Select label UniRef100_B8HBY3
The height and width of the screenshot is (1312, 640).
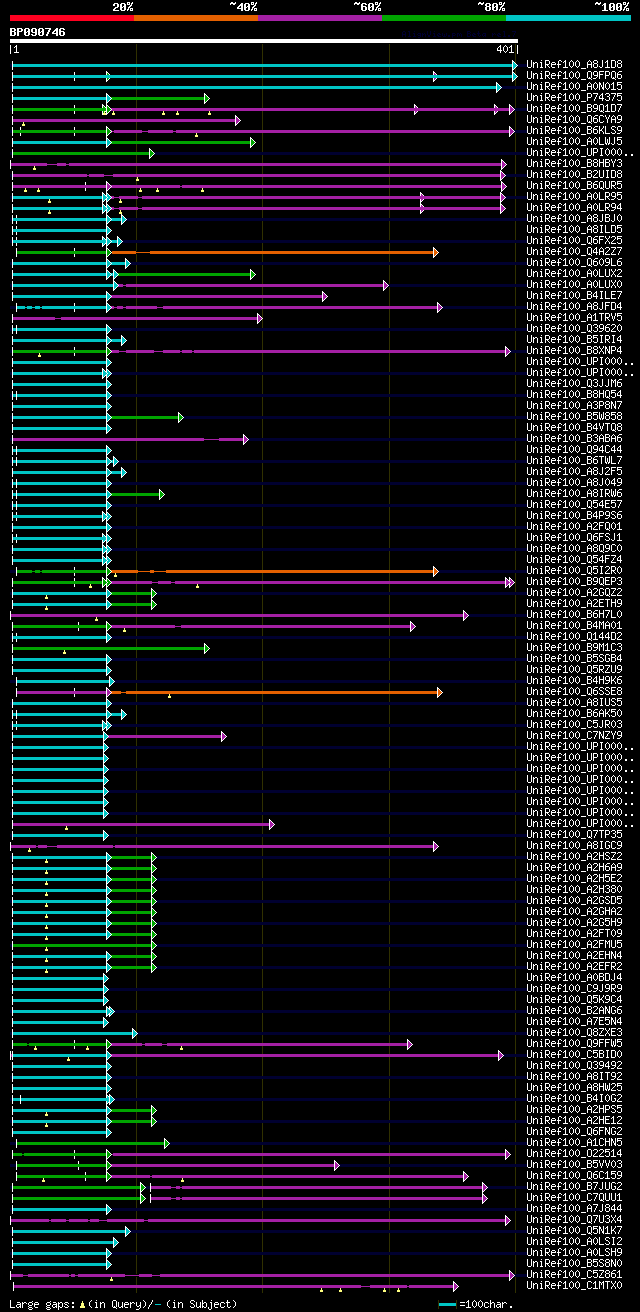tap(574, 163)
